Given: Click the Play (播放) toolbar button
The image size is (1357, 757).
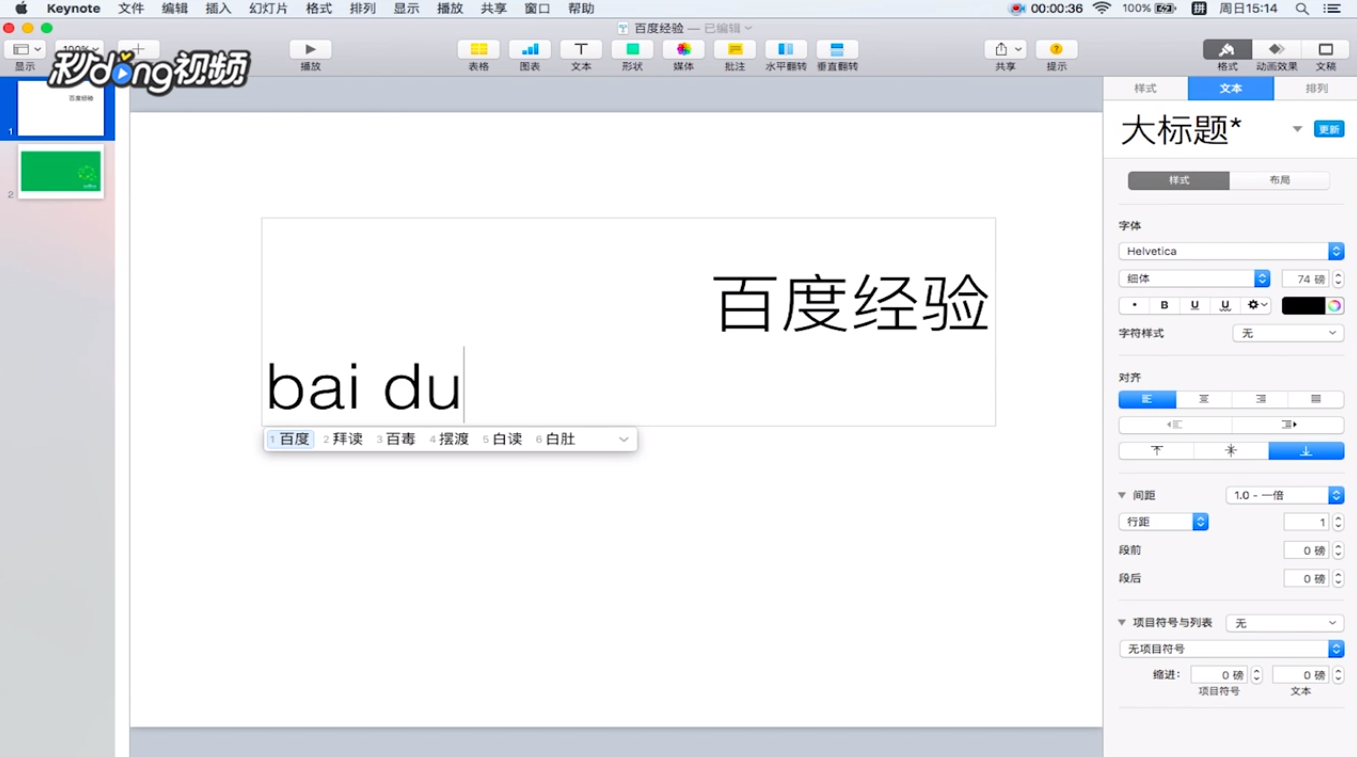Looking at the screenshot, I should click(x=310, y=49).
